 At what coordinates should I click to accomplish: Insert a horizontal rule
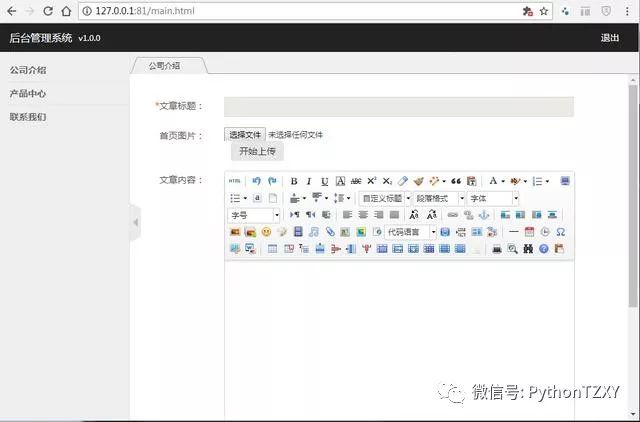pos(514,232)
